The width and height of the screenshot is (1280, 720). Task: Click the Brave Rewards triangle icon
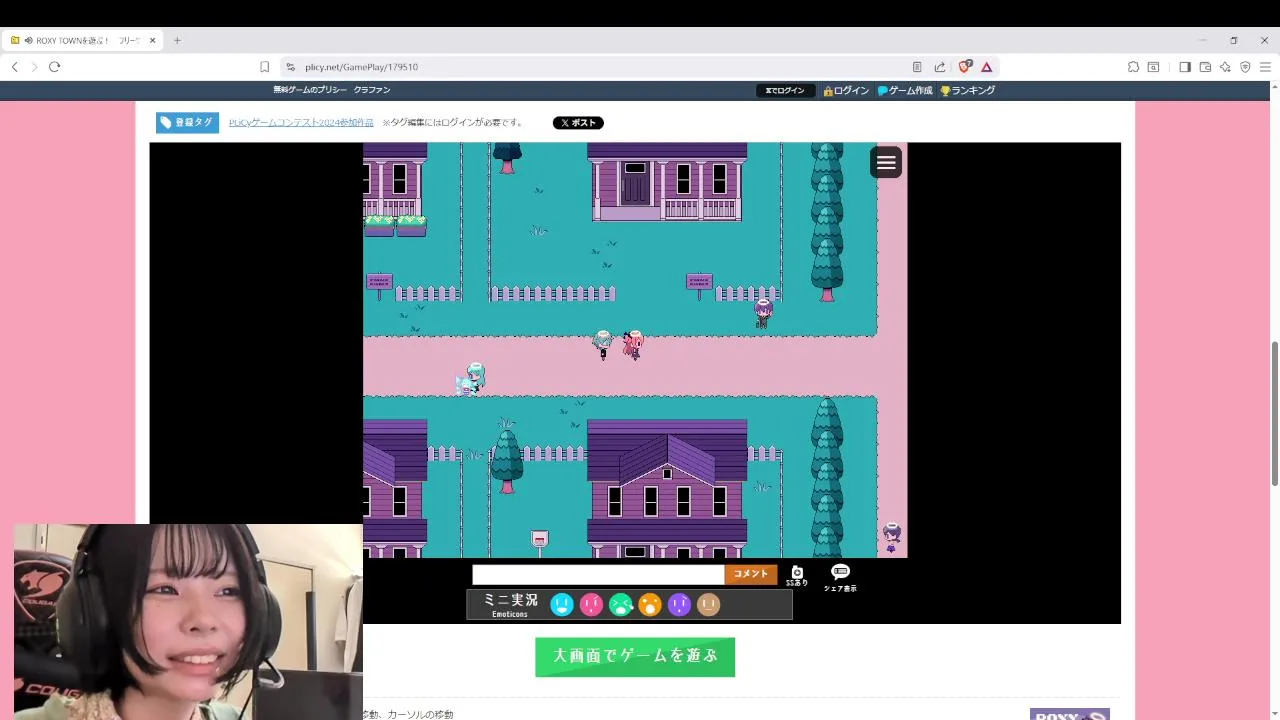[x=986, y=67]
